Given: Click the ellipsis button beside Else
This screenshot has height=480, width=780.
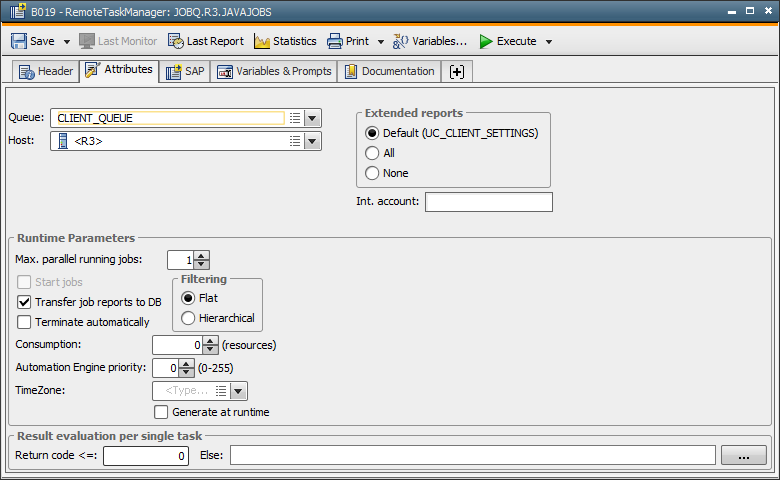Looking at the screenshot, I should (743, 456).
